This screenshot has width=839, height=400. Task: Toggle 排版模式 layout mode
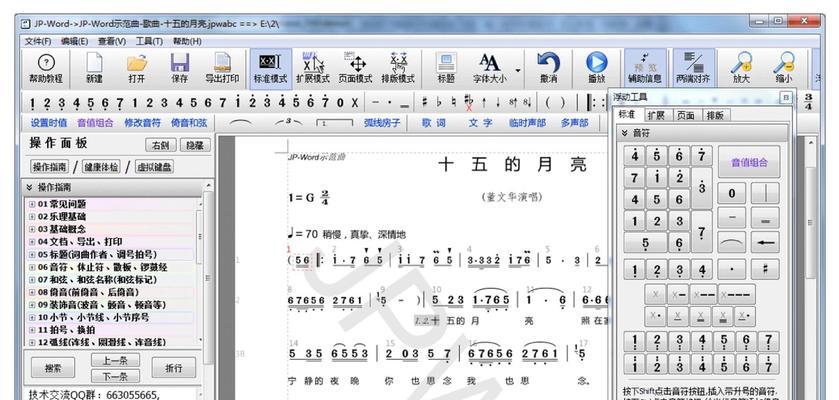coord(398,68)
